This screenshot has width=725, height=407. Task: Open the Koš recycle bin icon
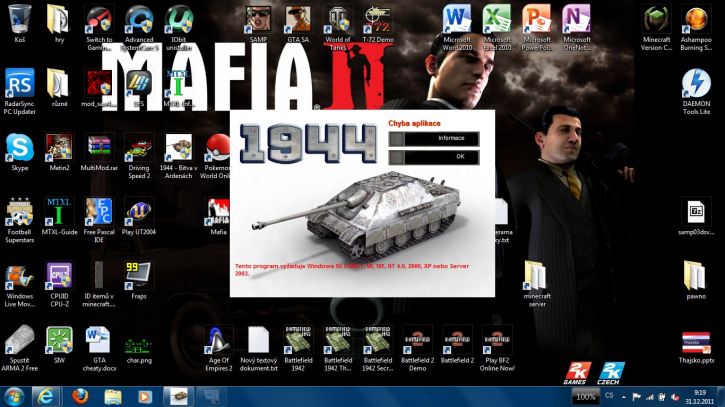click(20, 21)
